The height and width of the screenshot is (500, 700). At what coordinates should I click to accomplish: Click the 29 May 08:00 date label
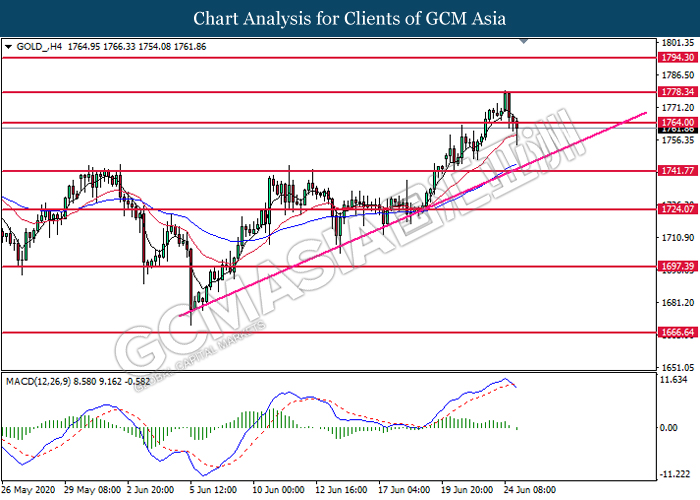(92, 490)
